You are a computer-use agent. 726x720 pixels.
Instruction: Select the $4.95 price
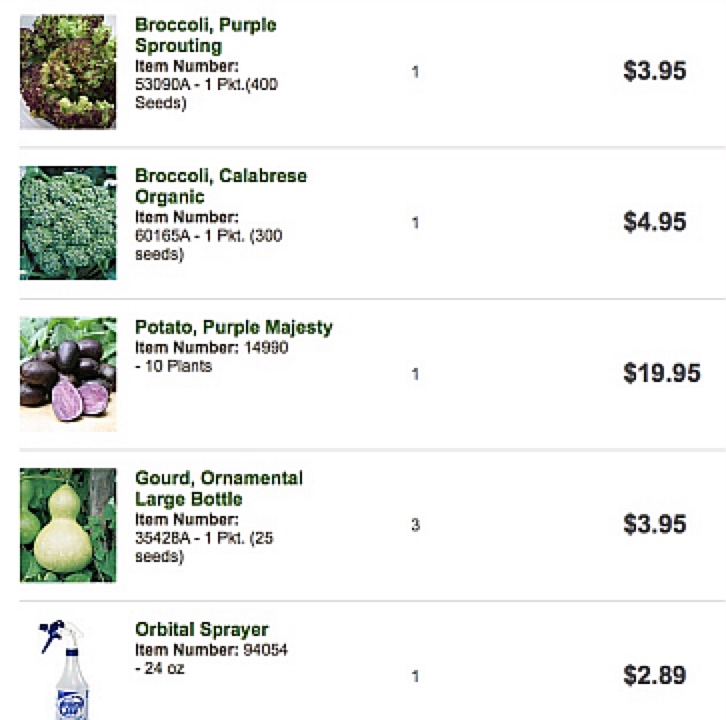654,223
